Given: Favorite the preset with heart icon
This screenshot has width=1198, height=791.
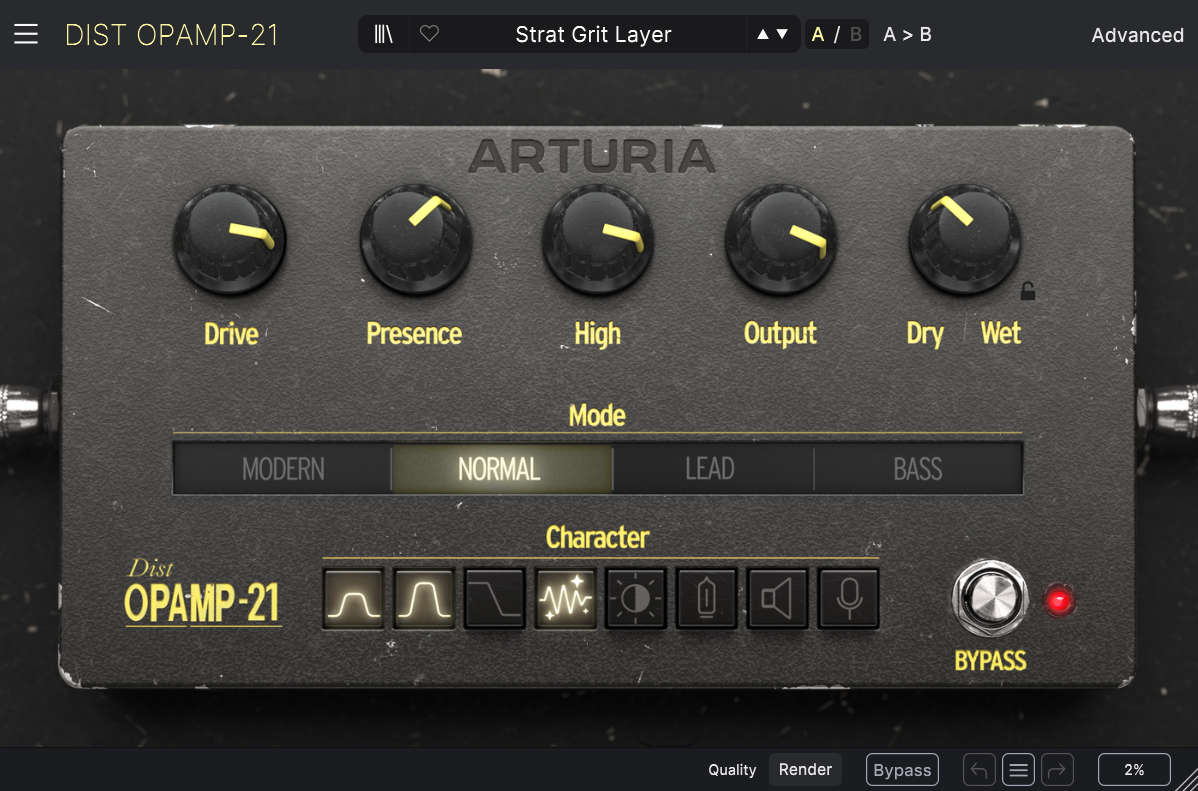Looking at the screenshot, I should (429, 34).
